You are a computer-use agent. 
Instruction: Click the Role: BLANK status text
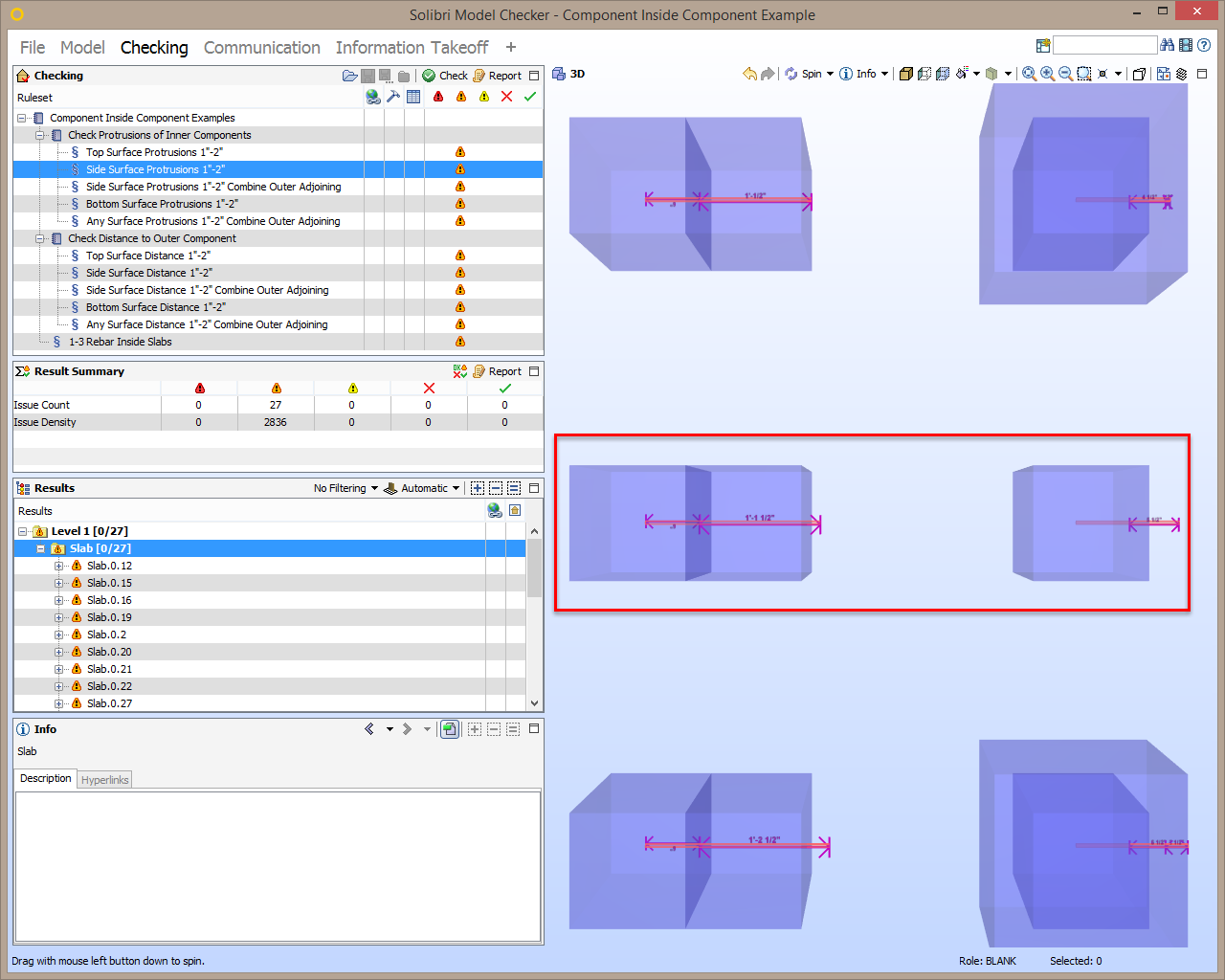(988, 961)
